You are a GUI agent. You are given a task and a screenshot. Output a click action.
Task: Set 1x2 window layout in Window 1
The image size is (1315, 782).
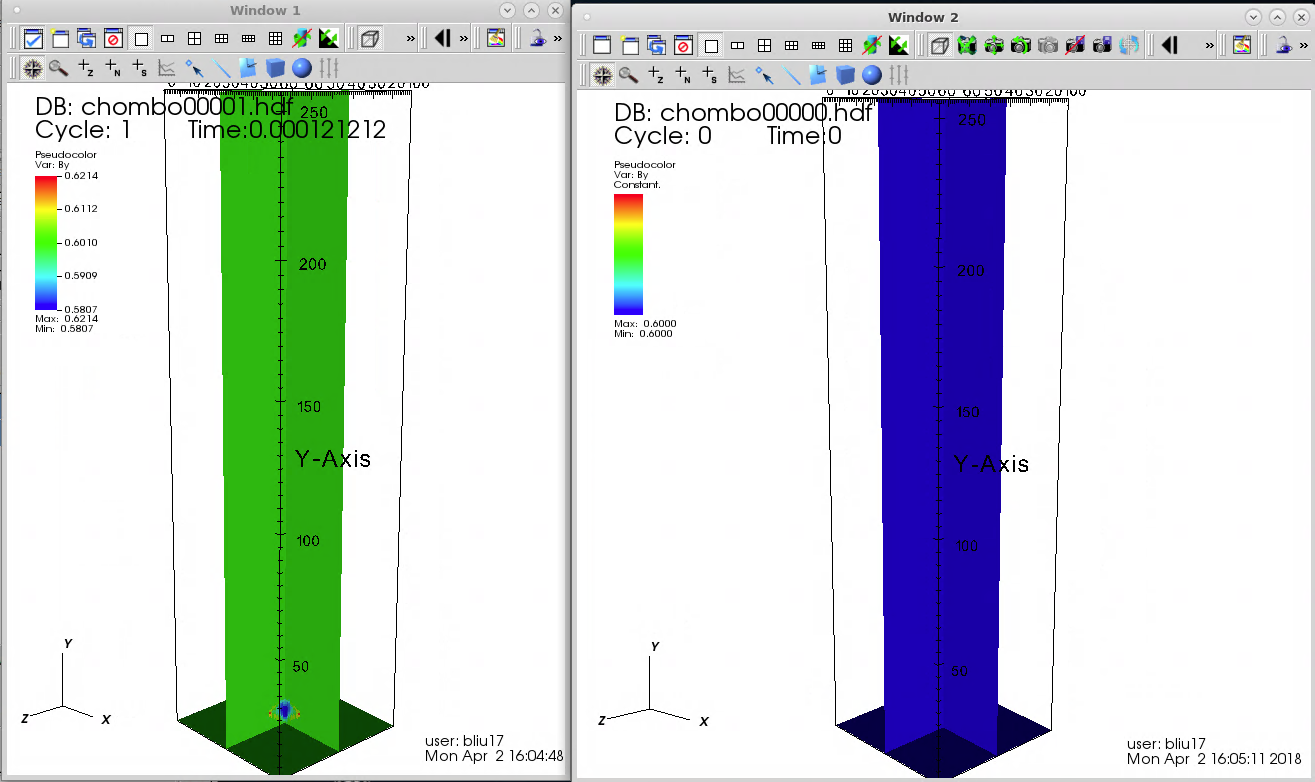pyautogui.click(x=168, y=39)
